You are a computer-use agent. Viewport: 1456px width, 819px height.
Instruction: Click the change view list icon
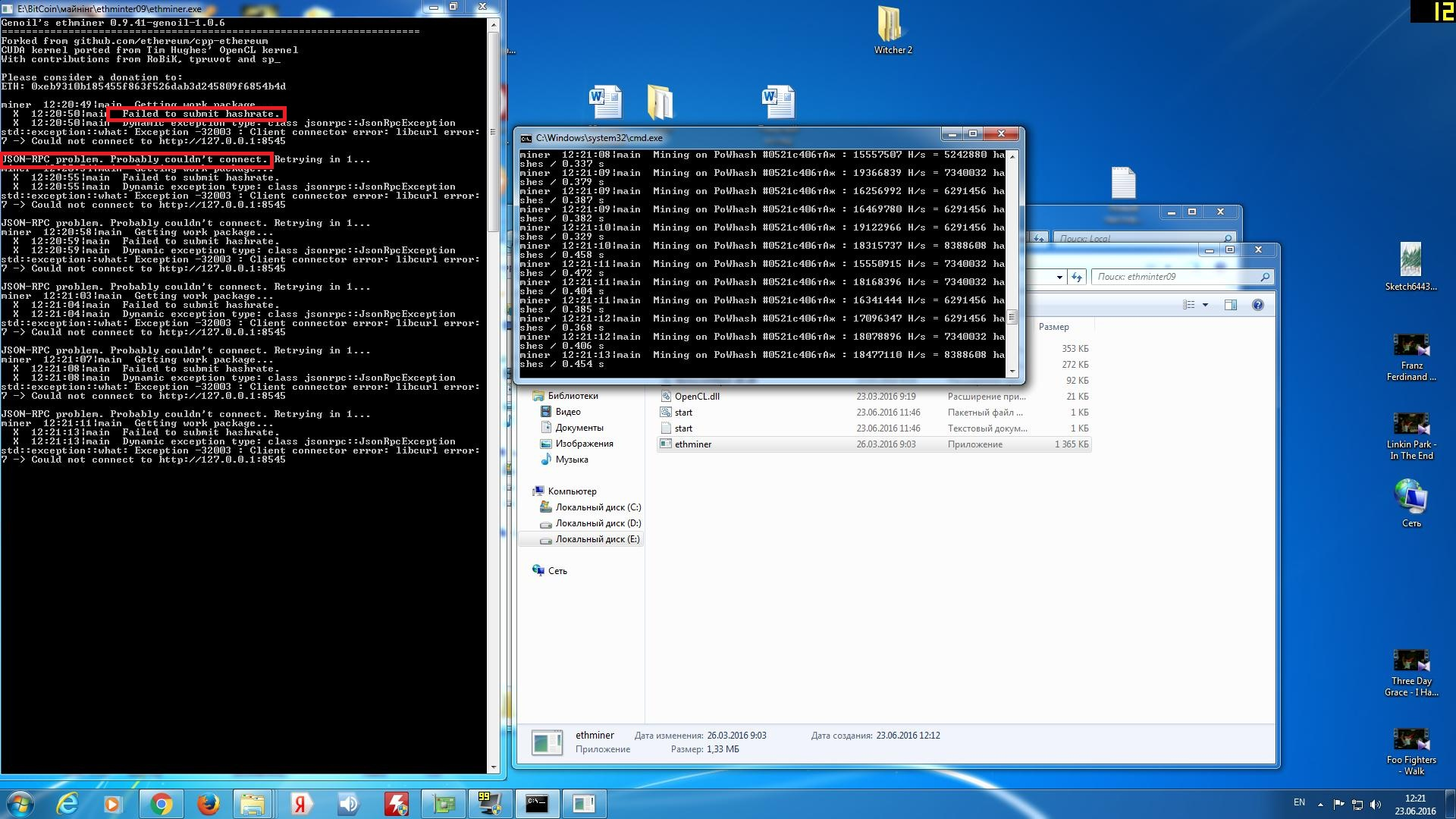[x=1188, y=305]
